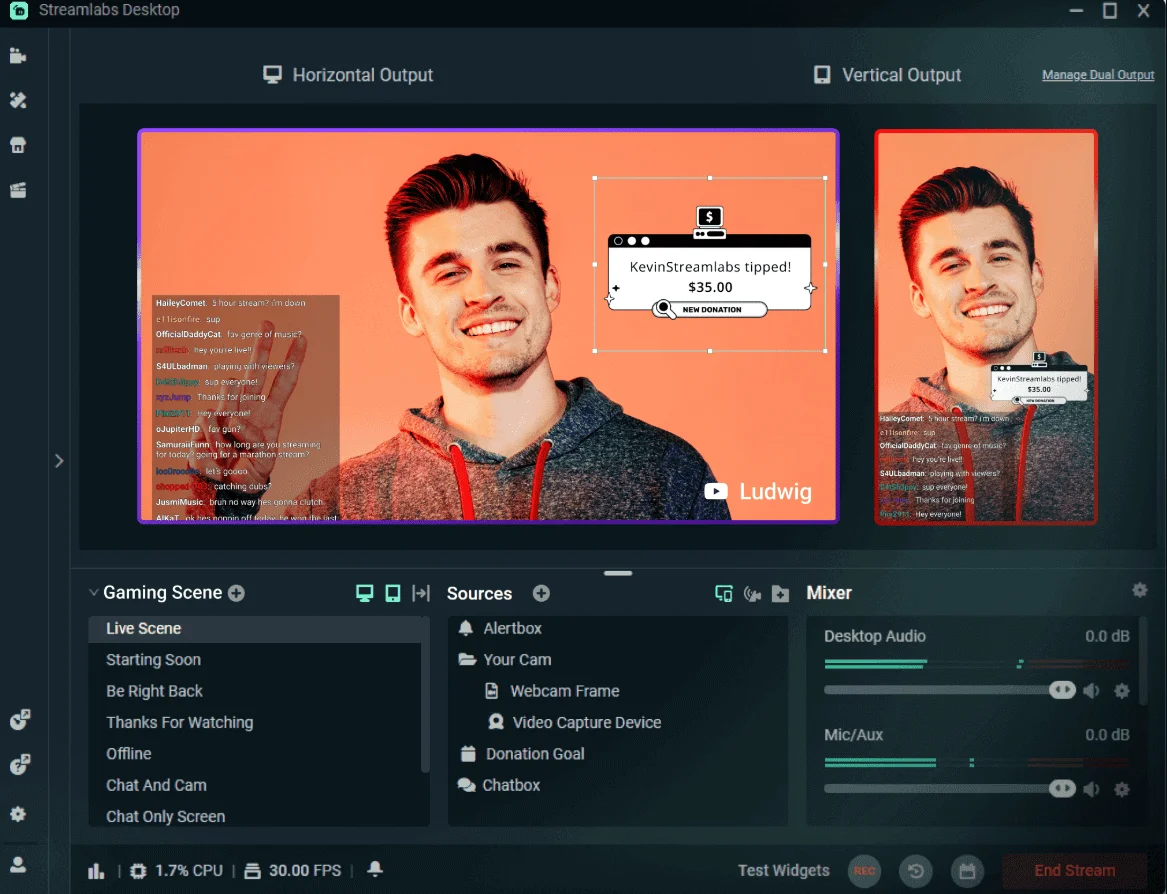Toggle horizontal display monitor icon above scenes
This screenshot has width=1167, height=894.
pyautogui.click(x=365, y=593)
